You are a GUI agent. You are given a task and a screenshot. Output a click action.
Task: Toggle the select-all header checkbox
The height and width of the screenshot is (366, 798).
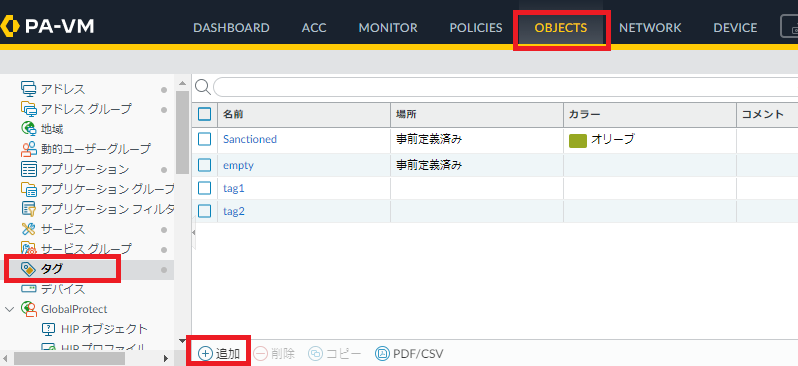pos(204,114)
